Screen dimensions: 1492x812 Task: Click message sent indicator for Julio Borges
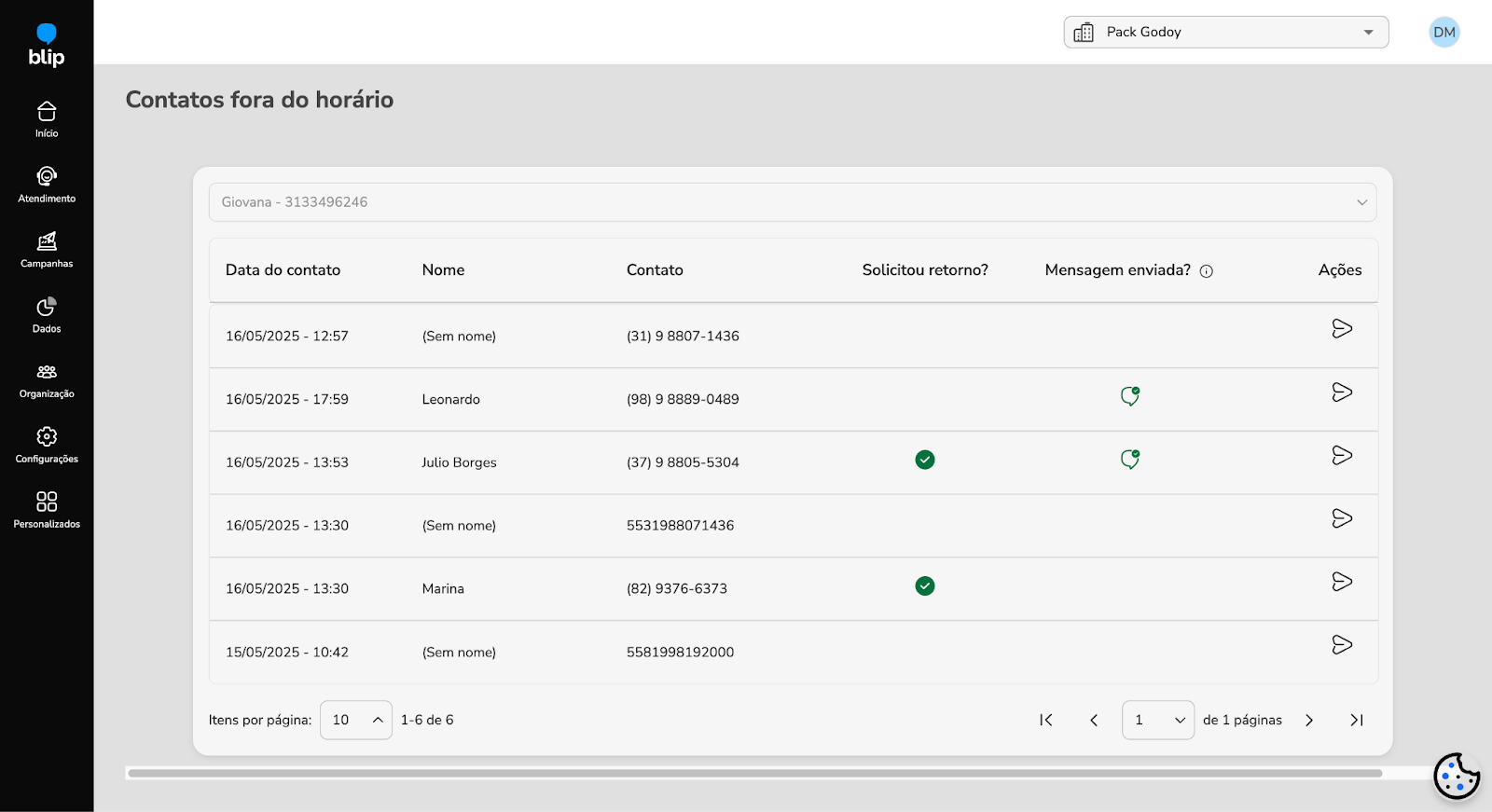coord(1130,460)
